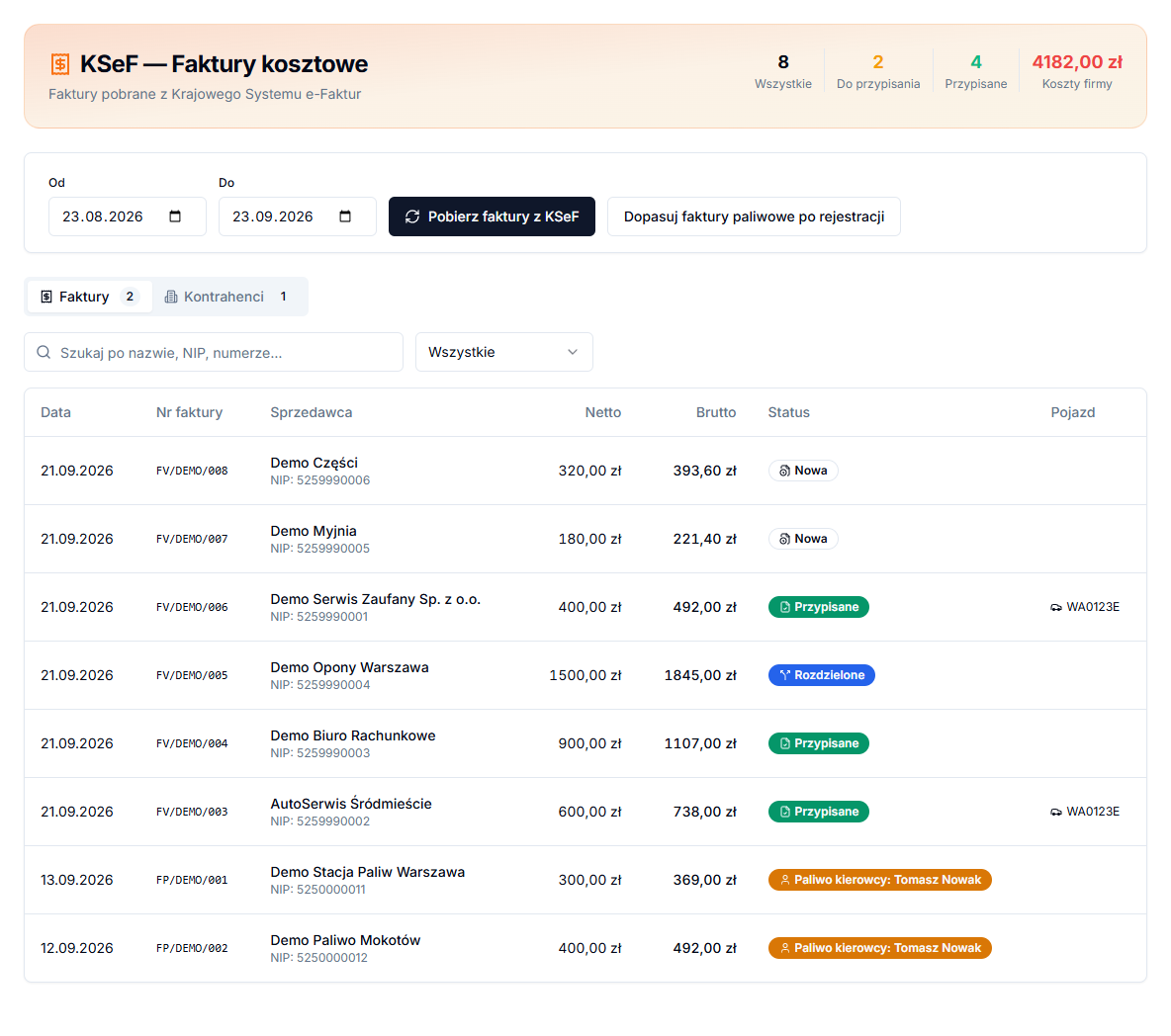This screenshot has height=1036, width=1171.
Task: Click the Nr faktury column header
Action: (189, 413)
